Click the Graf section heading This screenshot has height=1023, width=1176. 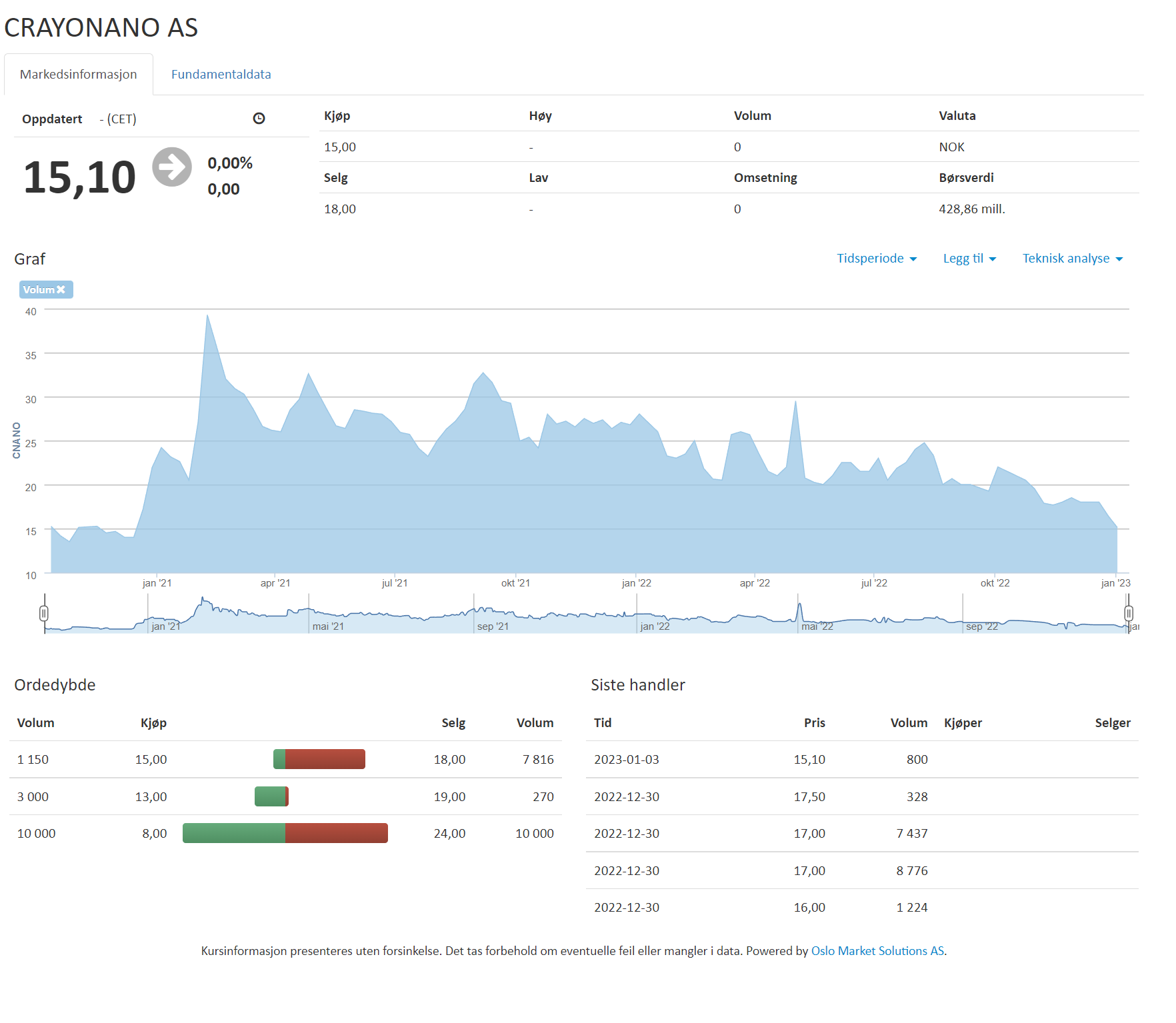[x=30, y=259]
